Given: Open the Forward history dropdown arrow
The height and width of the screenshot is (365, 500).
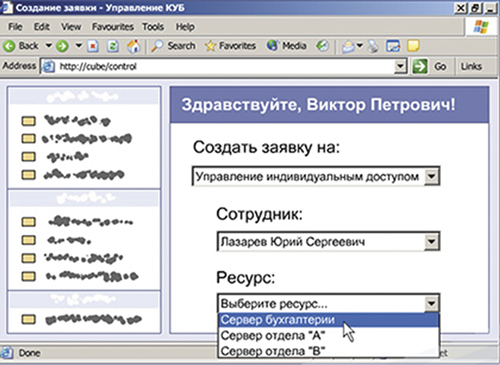Looking at the screenshot, I should 79,45.
